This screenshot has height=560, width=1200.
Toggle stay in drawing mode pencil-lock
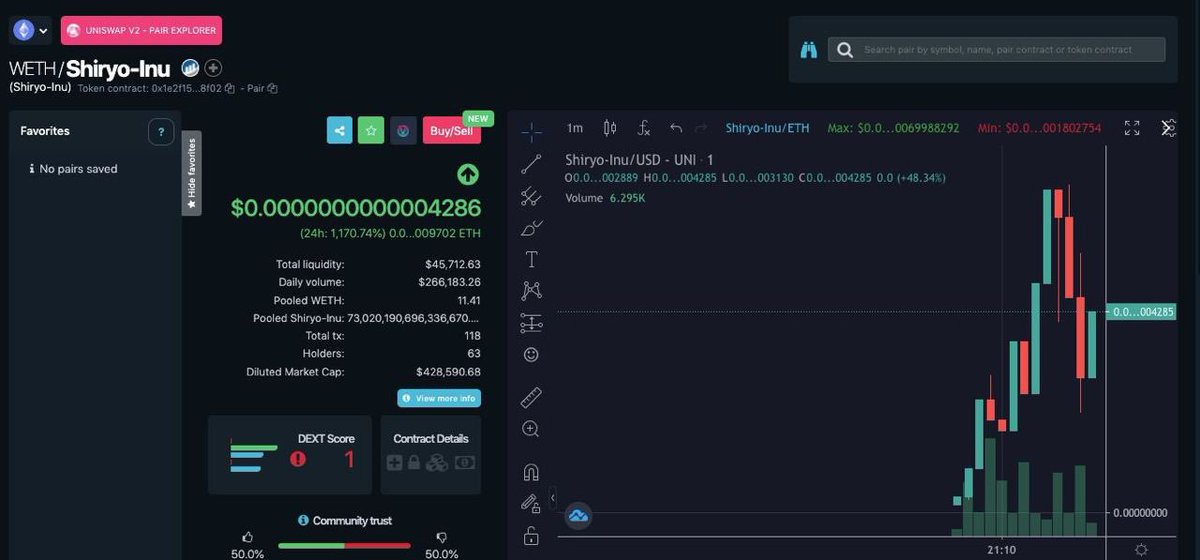coord(531,503)
